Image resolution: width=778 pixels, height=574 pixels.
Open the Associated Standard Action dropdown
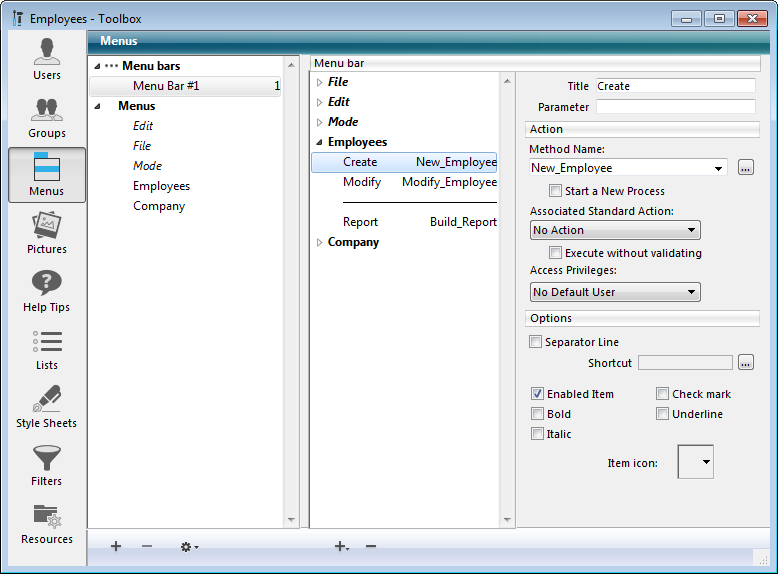(x=614, y=230)
